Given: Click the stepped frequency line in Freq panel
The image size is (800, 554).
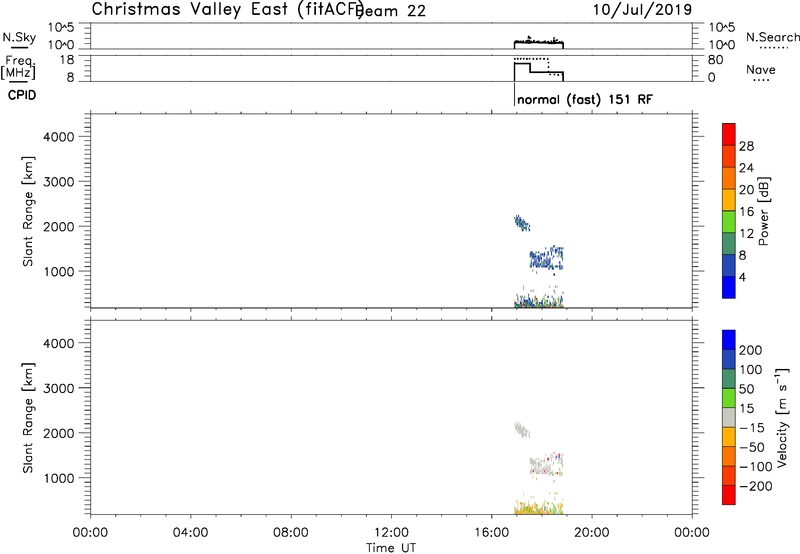Looking at the screenshot, I should 538,70.
